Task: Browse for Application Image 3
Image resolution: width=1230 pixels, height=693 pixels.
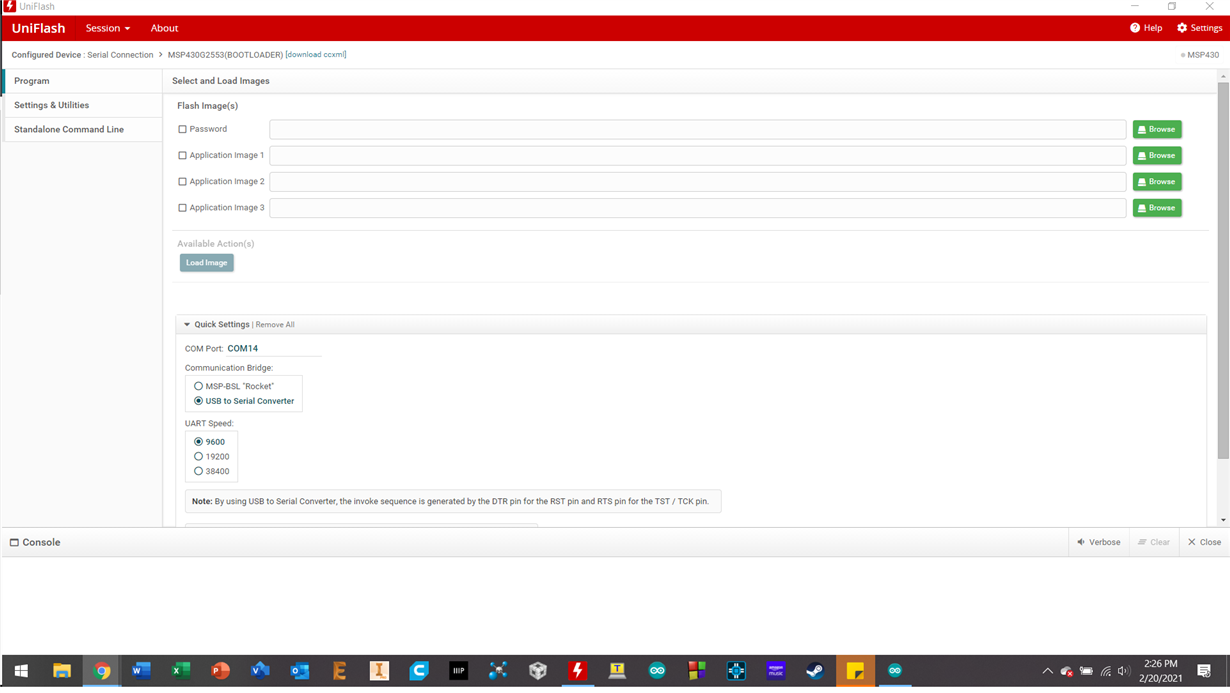Action: [1157, 208]
